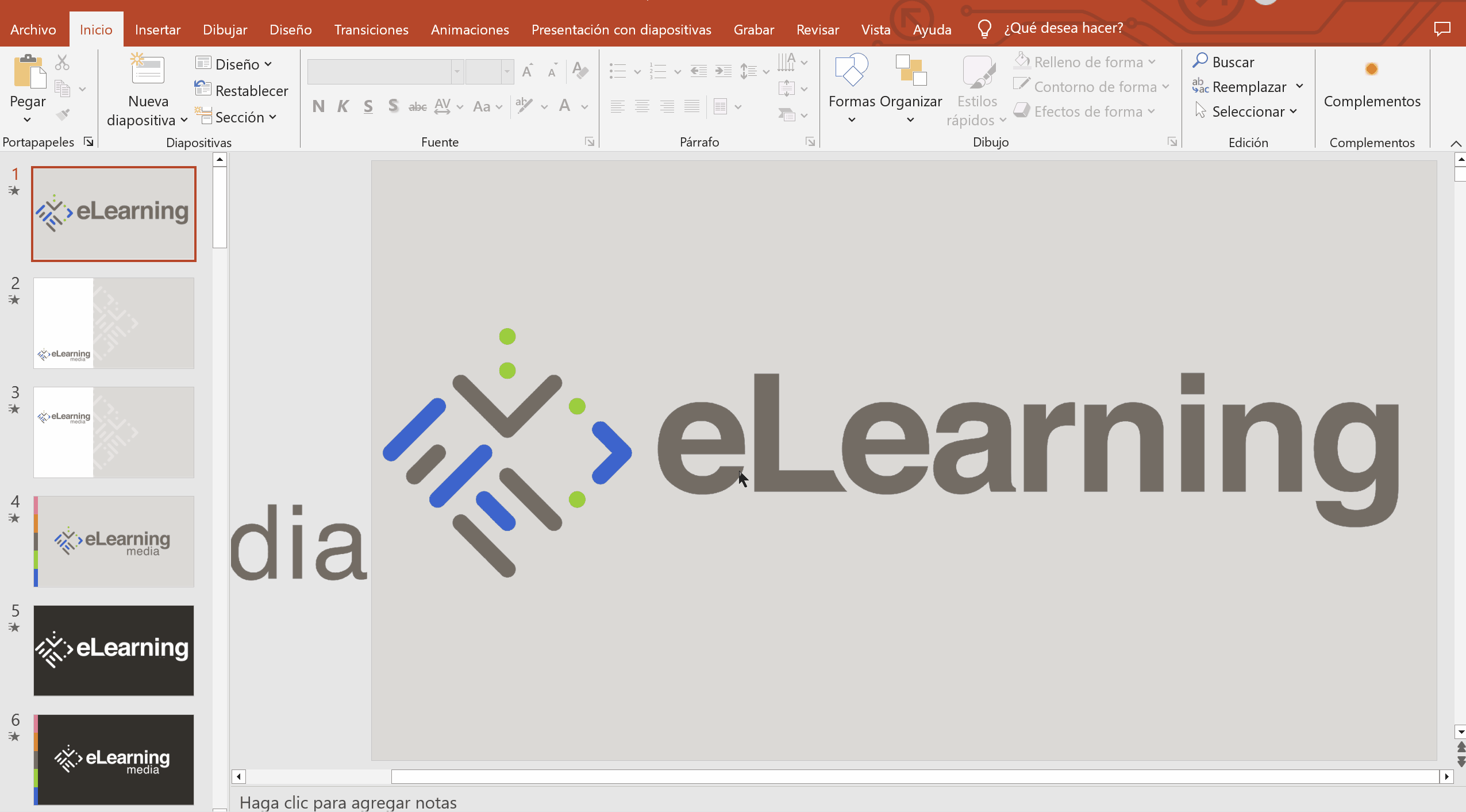Click increase list level icon

pyautogui.click(x=723, y=71)
